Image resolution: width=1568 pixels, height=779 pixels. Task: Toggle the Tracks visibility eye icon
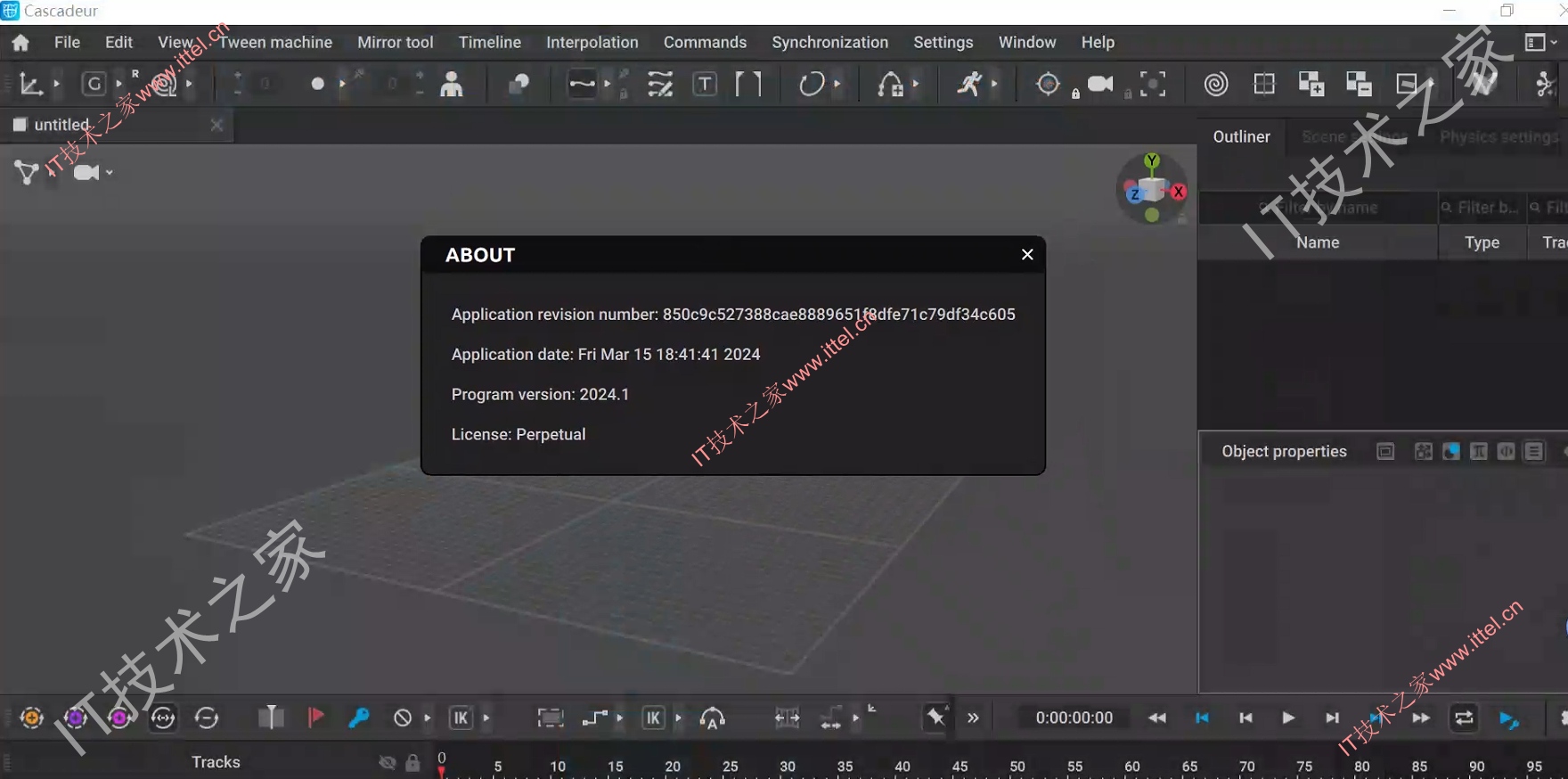coord(388,763)
